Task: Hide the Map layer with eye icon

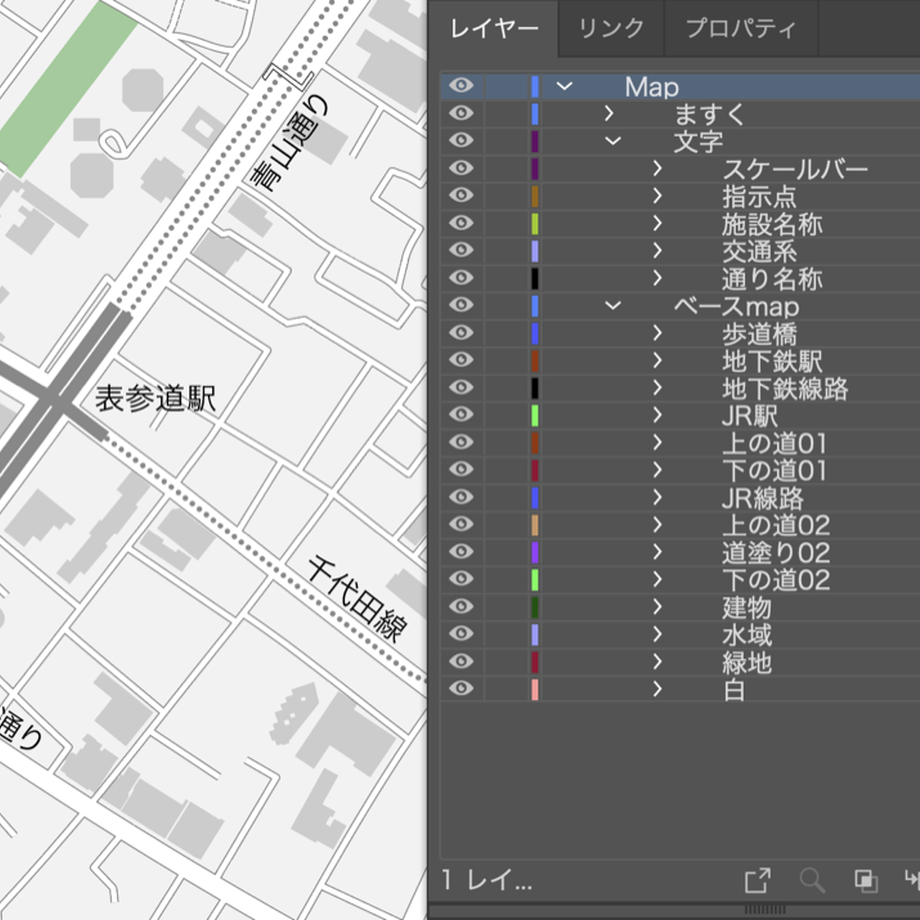Action: pos(461,86)
